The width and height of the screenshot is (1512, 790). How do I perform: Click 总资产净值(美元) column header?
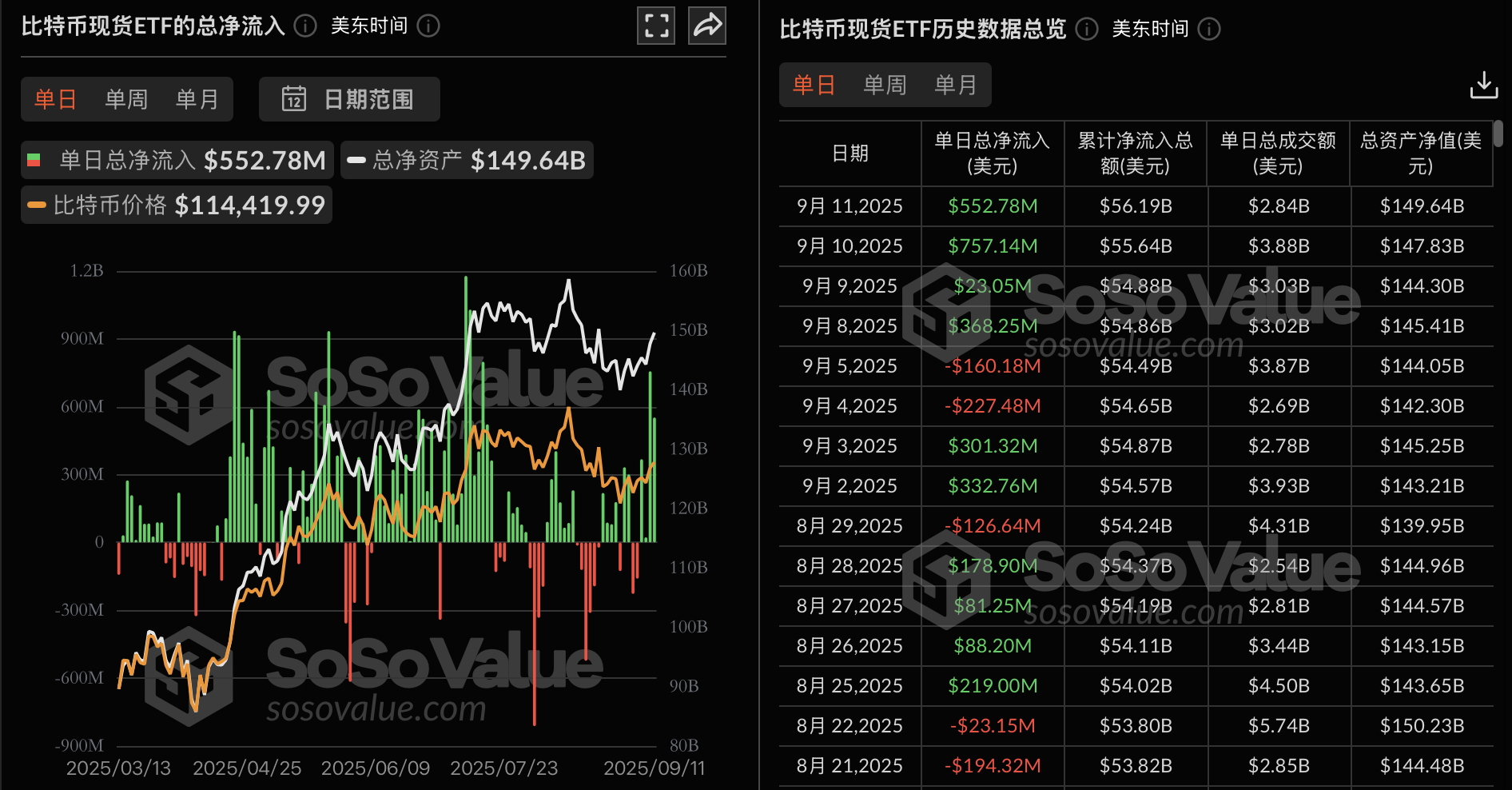click(x=1421, y=154)
